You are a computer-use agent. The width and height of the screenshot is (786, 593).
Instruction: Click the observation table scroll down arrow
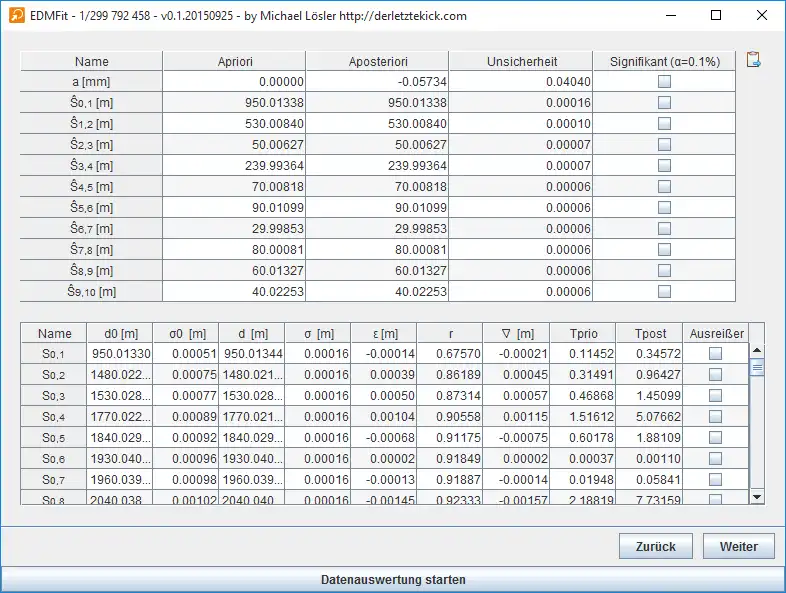click(x=757, y=497)
